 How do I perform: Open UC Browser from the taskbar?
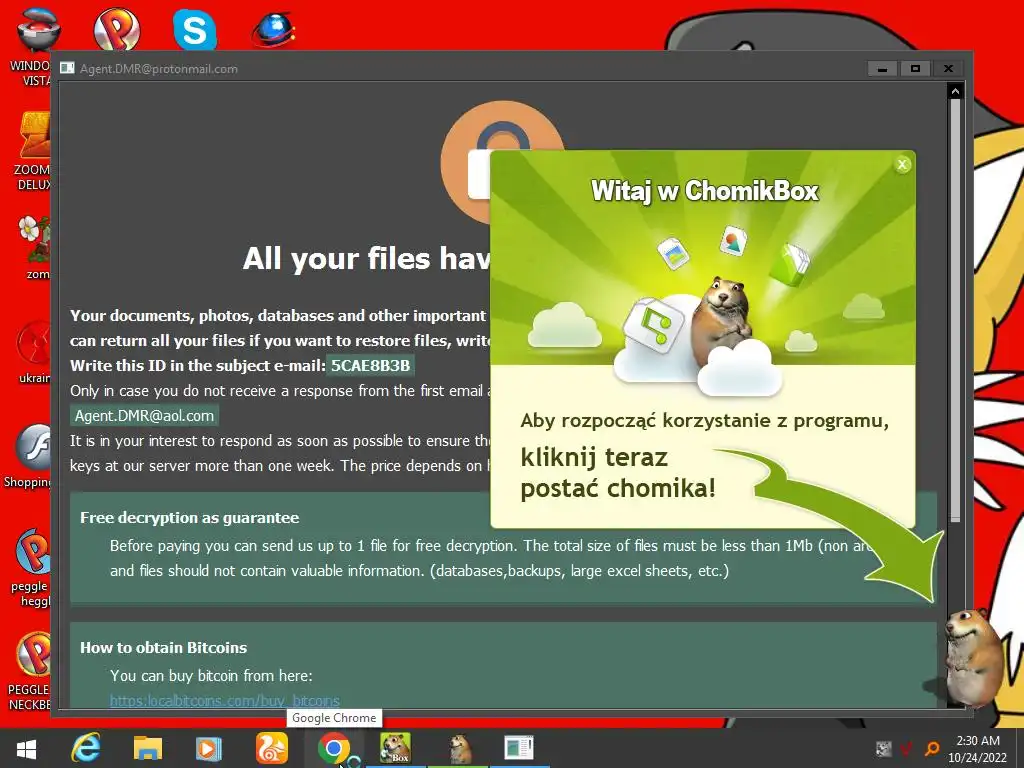point(272,748)
